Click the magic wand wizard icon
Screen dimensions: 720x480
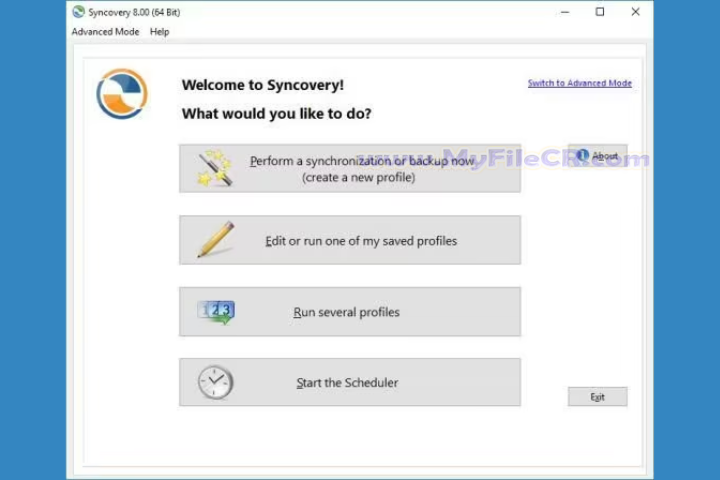[x=215, y=168]
